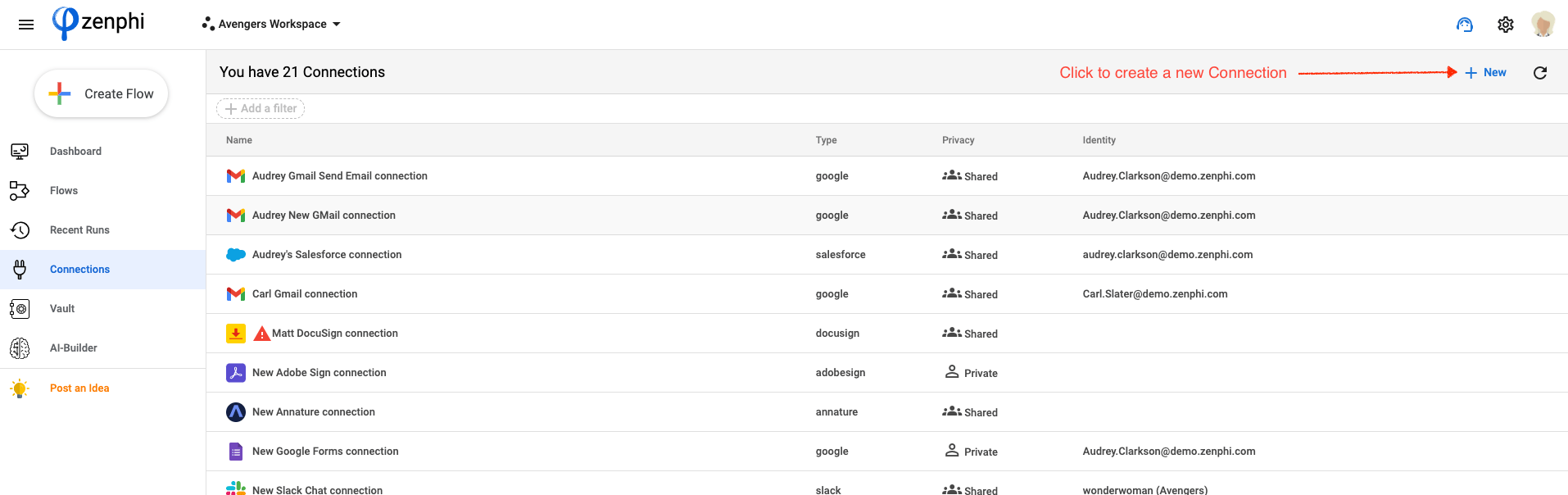Click annature type cell

(x=836, y=411)
